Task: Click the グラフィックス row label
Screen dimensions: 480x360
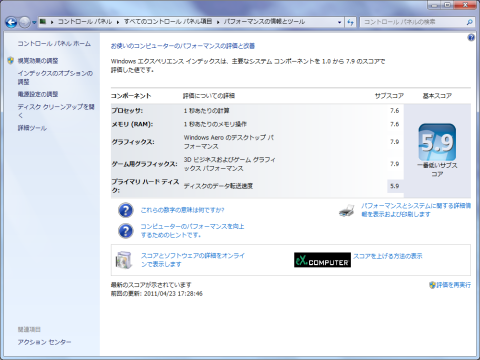Action: coord(133,142)
